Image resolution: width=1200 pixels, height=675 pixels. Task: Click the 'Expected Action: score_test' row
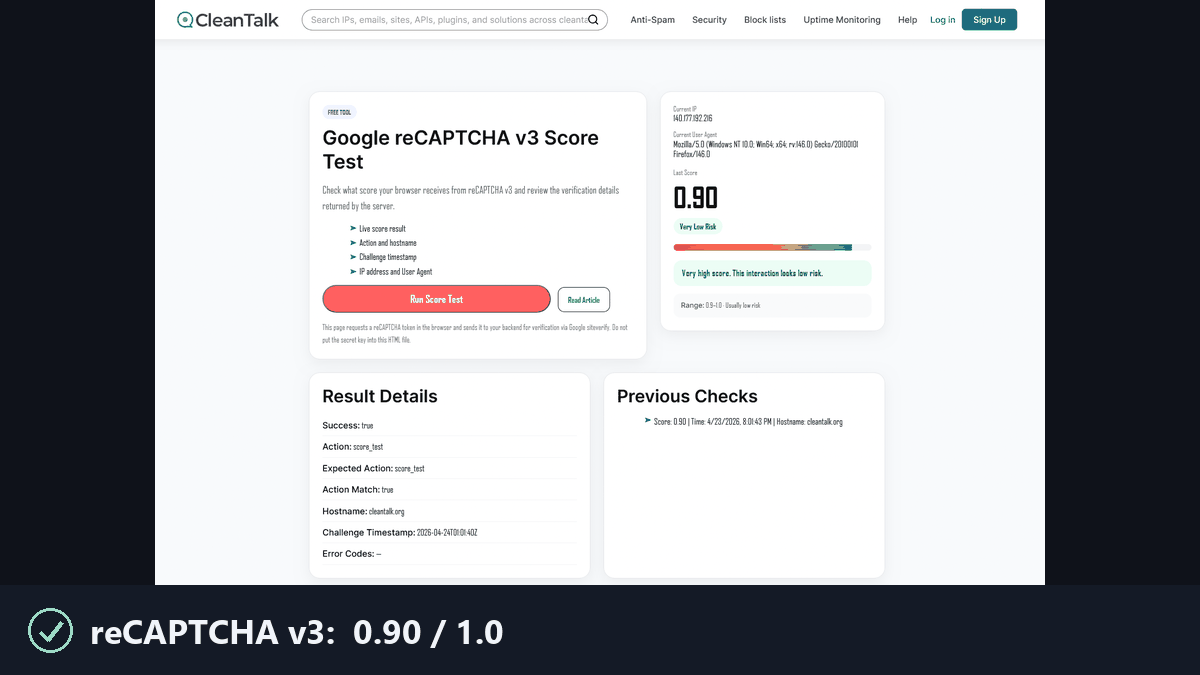449,468
